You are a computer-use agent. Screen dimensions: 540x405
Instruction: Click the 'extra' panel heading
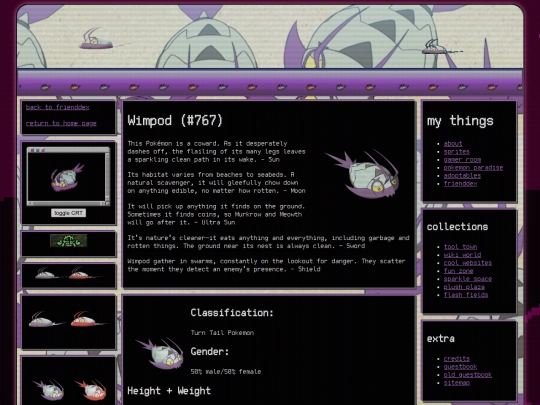coord(440,339)
